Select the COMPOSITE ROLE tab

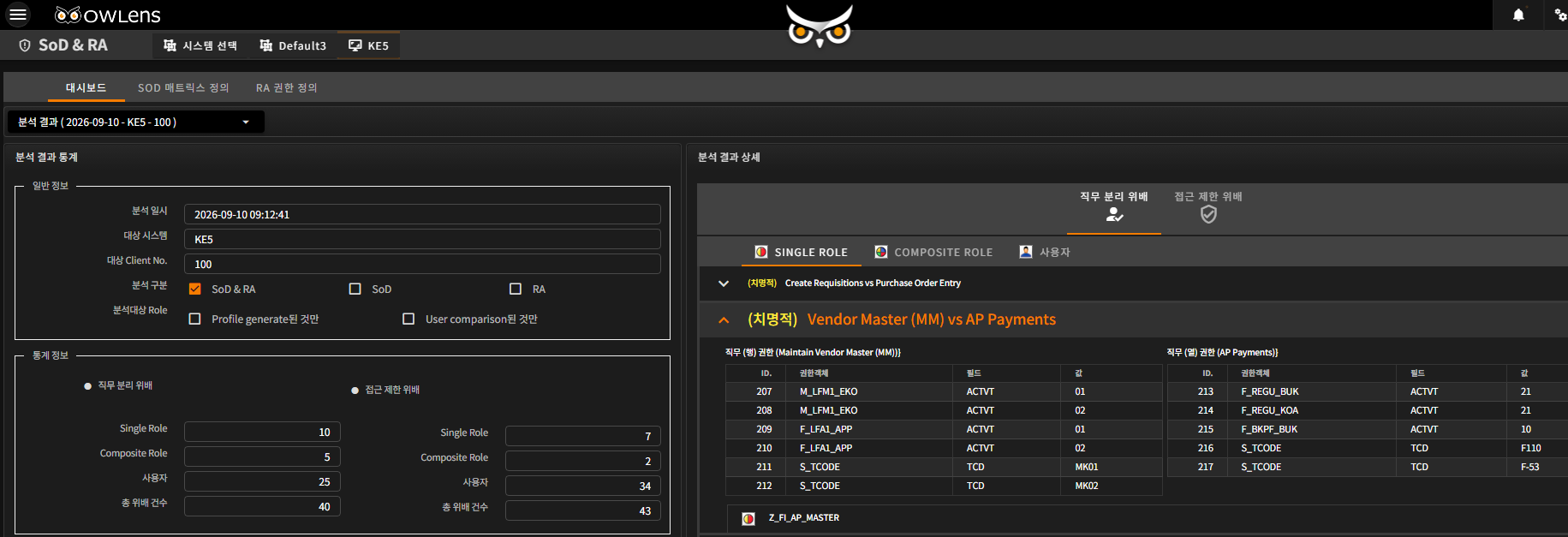[x=933, y=252]
